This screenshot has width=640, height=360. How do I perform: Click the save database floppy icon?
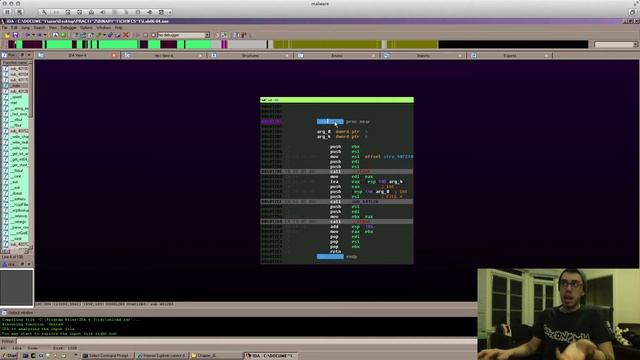(x=16, y=36)
